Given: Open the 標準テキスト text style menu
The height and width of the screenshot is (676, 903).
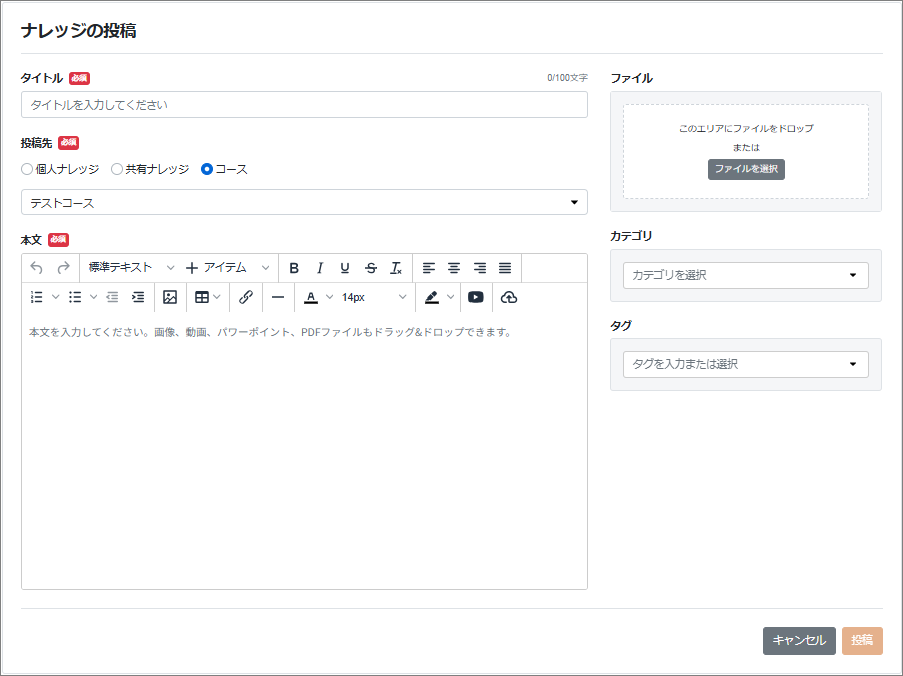Looking at the screenshot, I should click(130, 268).
